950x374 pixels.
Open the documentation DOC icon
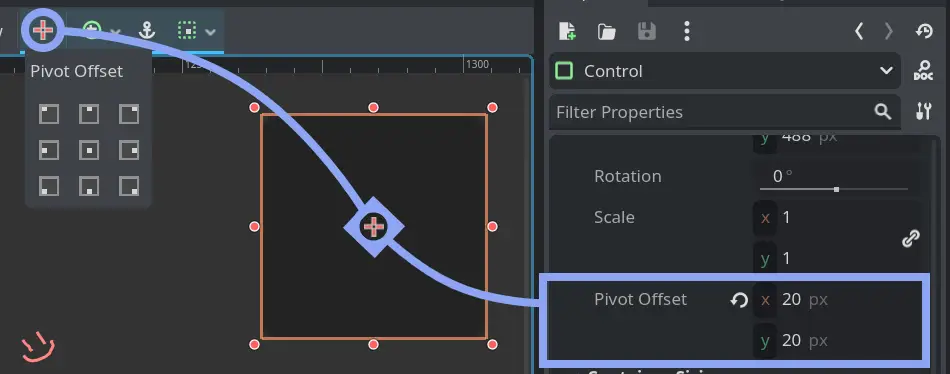tap(923, 71)
